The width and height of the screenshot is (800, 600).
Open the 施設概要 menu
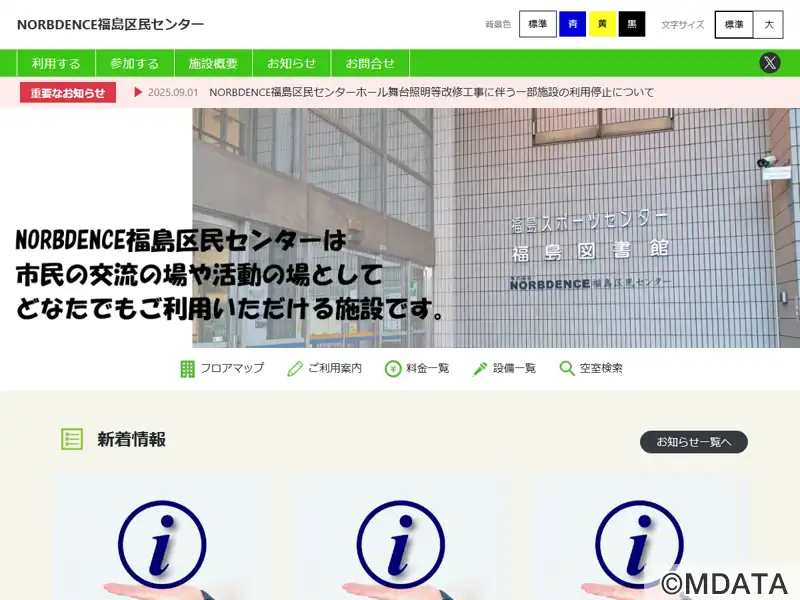pyautogui.click(x=213, y=63)
